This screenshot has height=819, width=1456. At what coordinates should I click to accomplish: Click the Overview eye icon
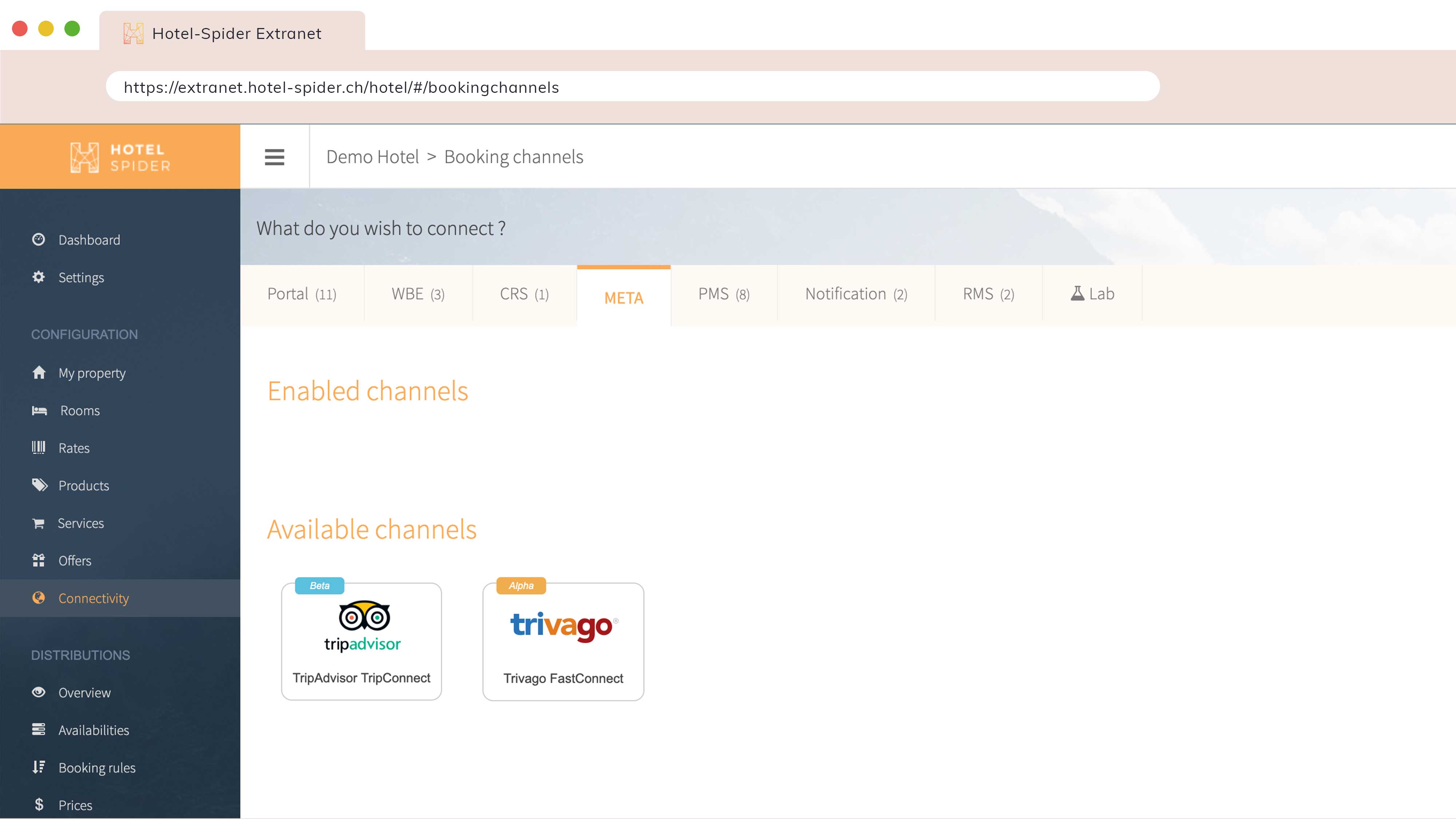pyautogui.click(x=39, y=692)
